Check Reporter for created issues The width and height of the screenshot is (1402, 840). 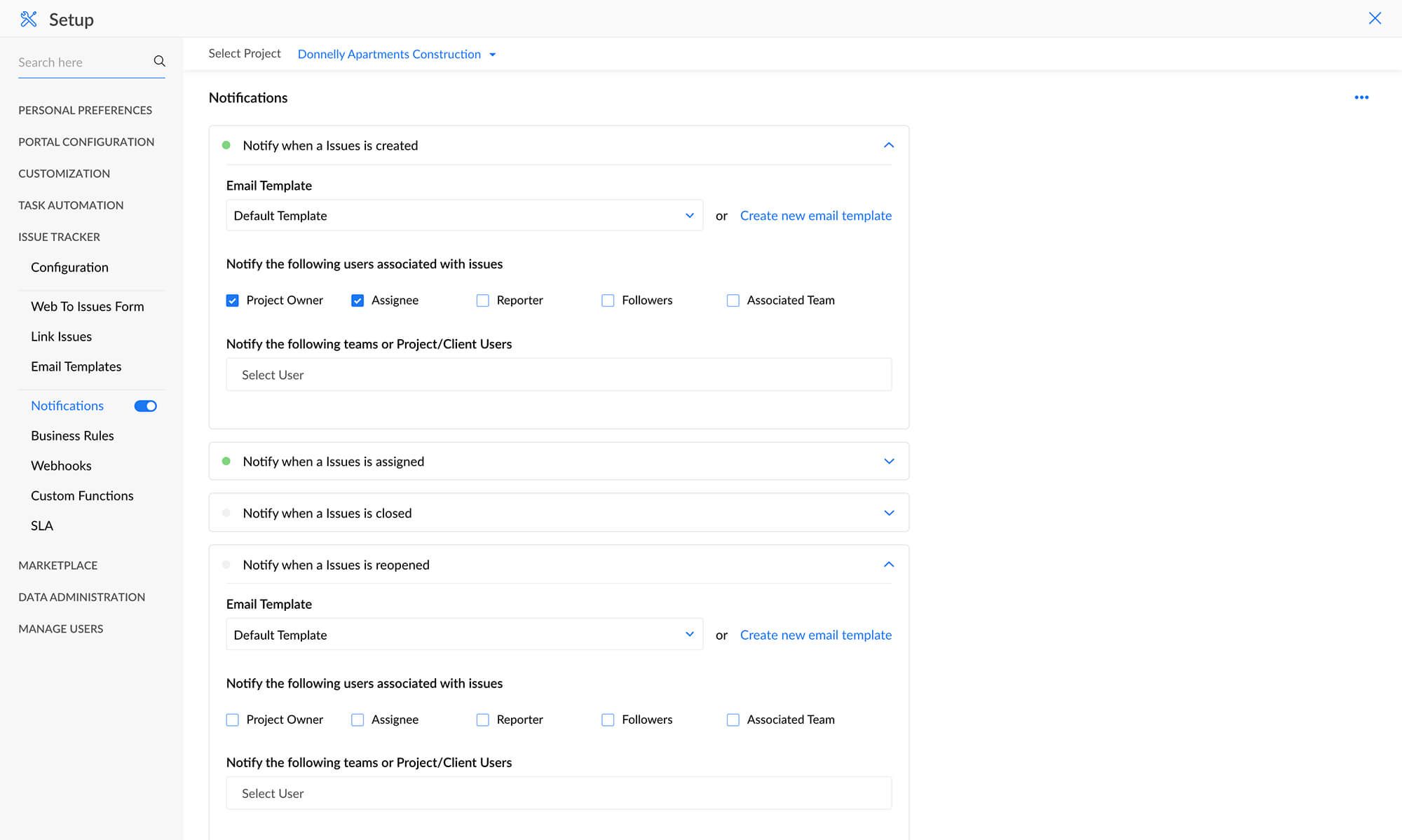[483, 301]
